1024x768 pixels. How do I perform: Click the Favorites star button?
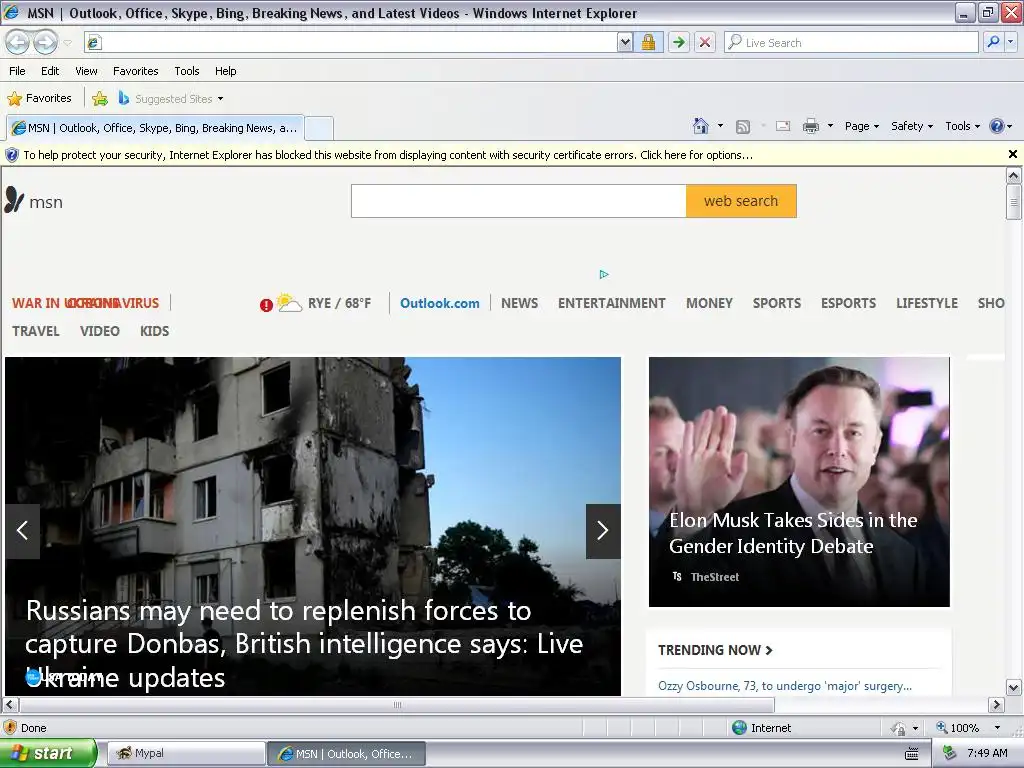tap(40, 99)
